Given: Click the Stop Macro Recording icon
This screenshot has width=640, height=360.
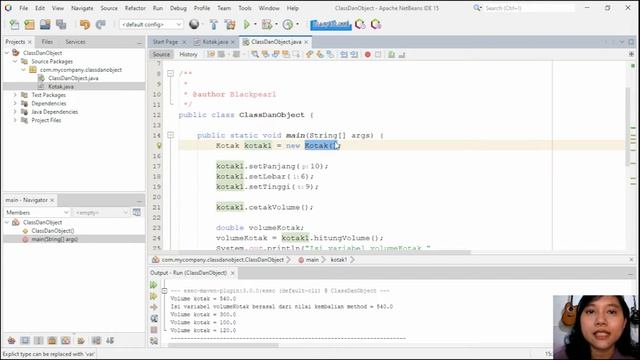Looking at the screenshot, I should (x=378, y=54).
